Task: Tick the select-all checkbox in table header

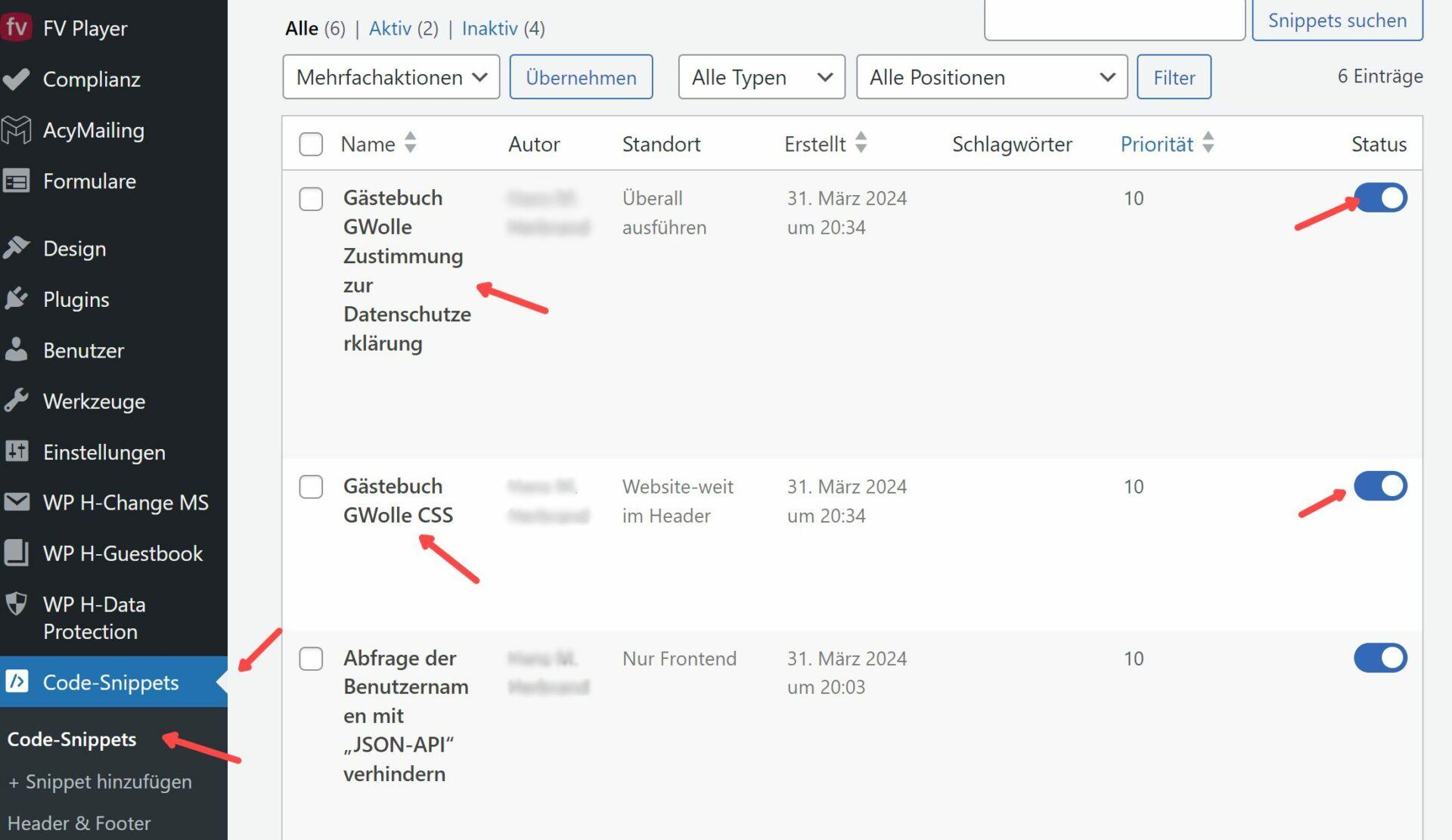Action: 311,144
